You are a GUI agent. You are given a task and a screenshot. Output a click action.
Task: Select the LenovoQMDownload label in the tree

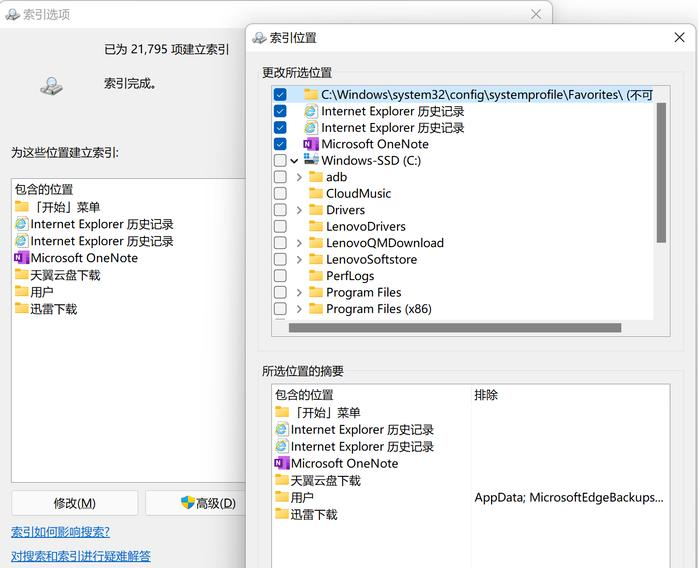point(385,243)
